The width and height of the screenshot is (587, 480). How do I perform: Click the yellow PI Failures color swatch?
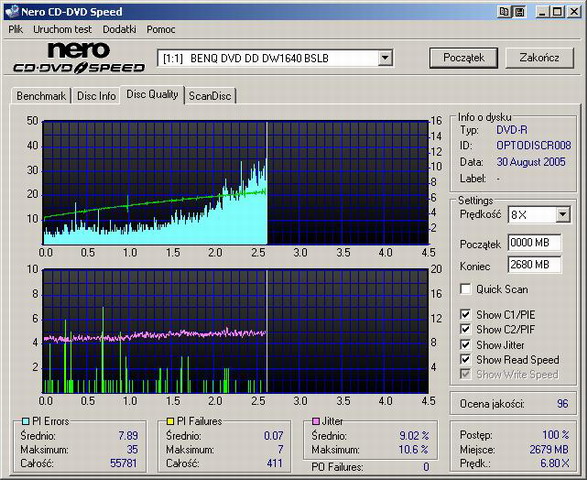click(x=170, y=421)
